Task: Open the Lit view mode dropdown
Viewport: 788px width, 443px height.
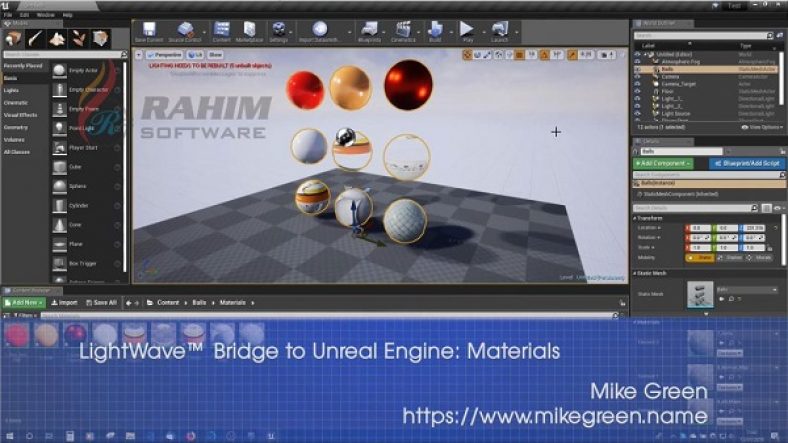Action: click(x=195, y=55)
